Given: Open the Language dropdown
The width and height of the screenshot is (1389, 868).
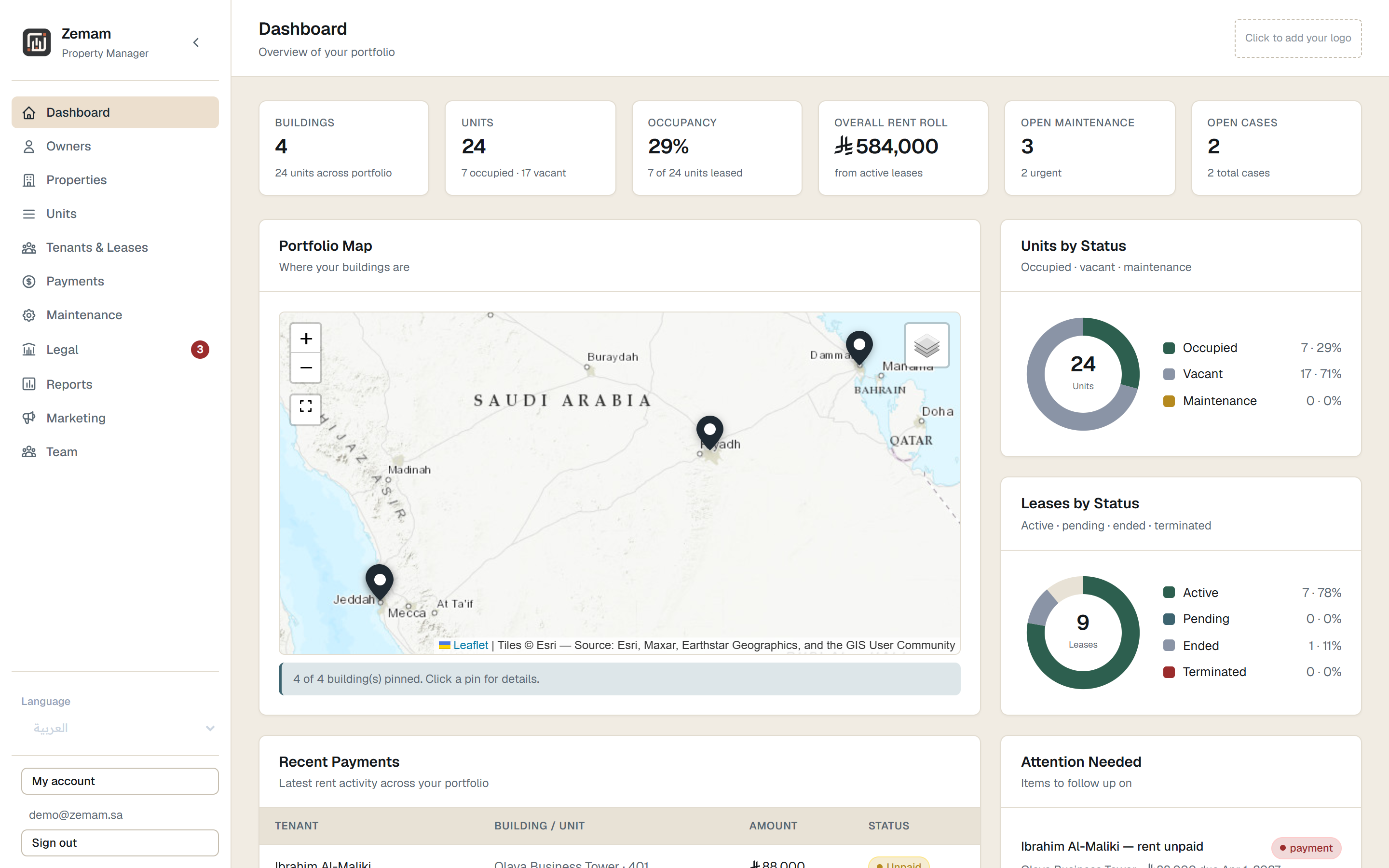Looking at the screenshot, I should tap(120, 729).
